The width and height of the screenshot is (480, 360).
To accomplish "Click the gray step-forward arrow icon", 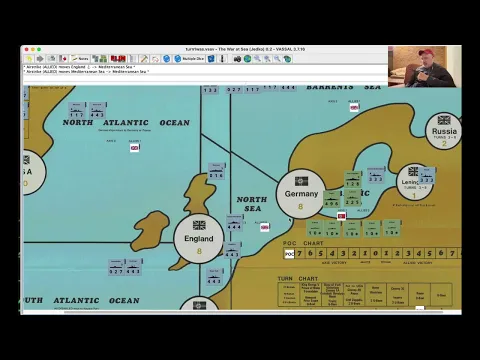I will 40,59.
